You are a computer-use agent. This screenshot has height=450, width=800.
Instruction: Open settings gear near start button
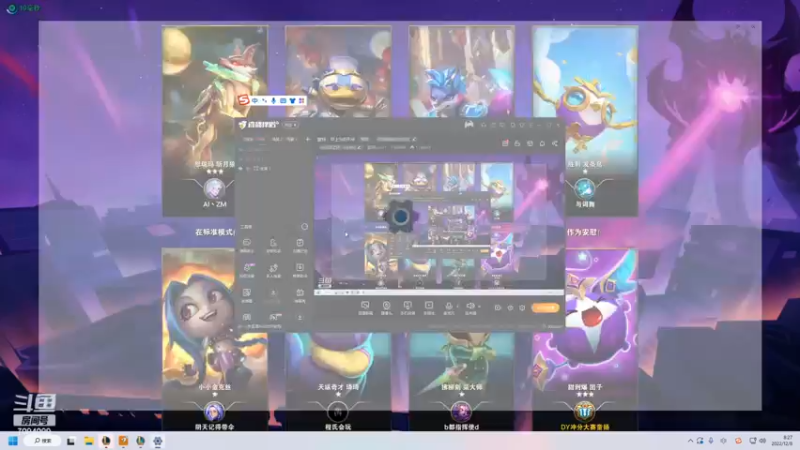pyautogui.click(x=522, y=308)
